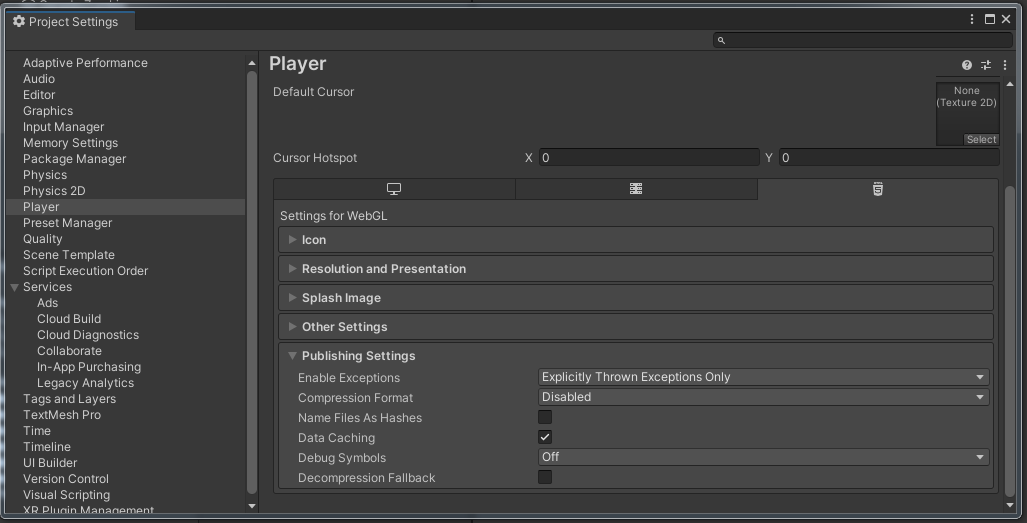Enable Name Files As Hashes checkbox

coord(545,417)
